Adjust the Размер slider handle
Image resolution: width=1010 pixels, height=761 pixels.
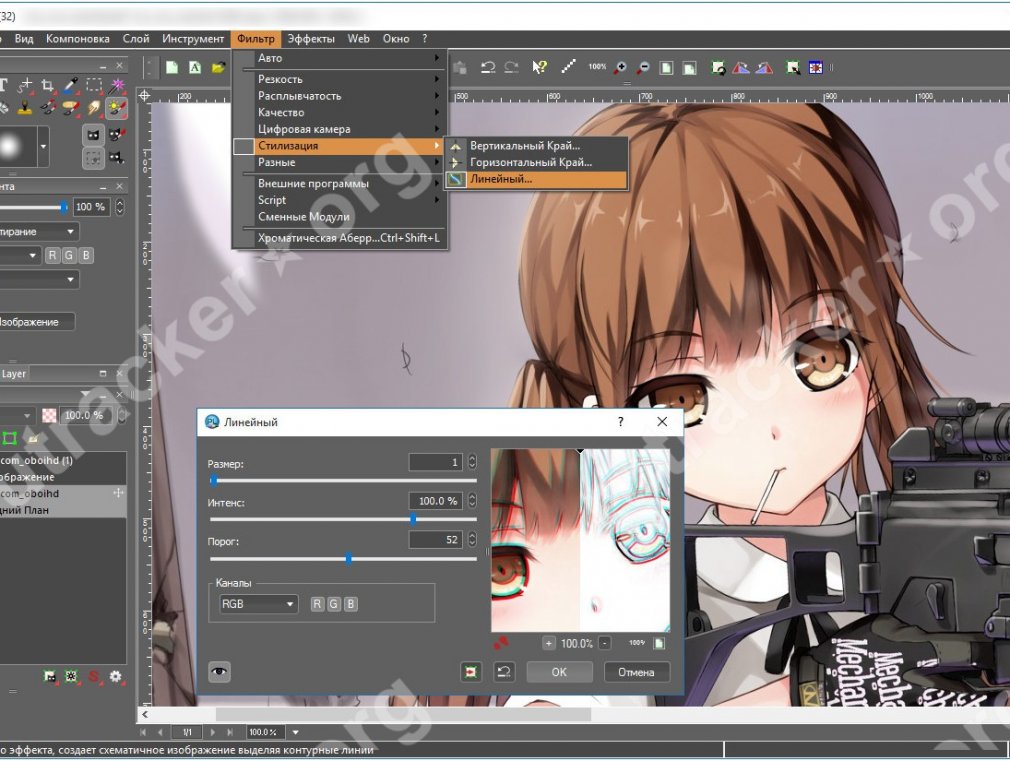click(214, 480)
